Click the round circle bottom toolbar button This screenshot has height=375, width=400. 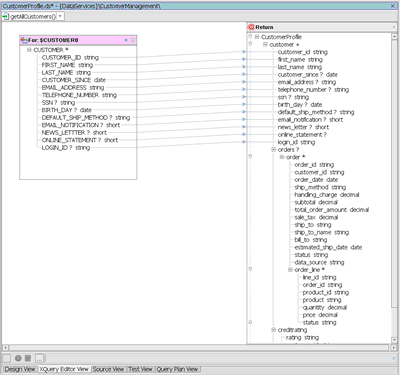coord(18,358)
